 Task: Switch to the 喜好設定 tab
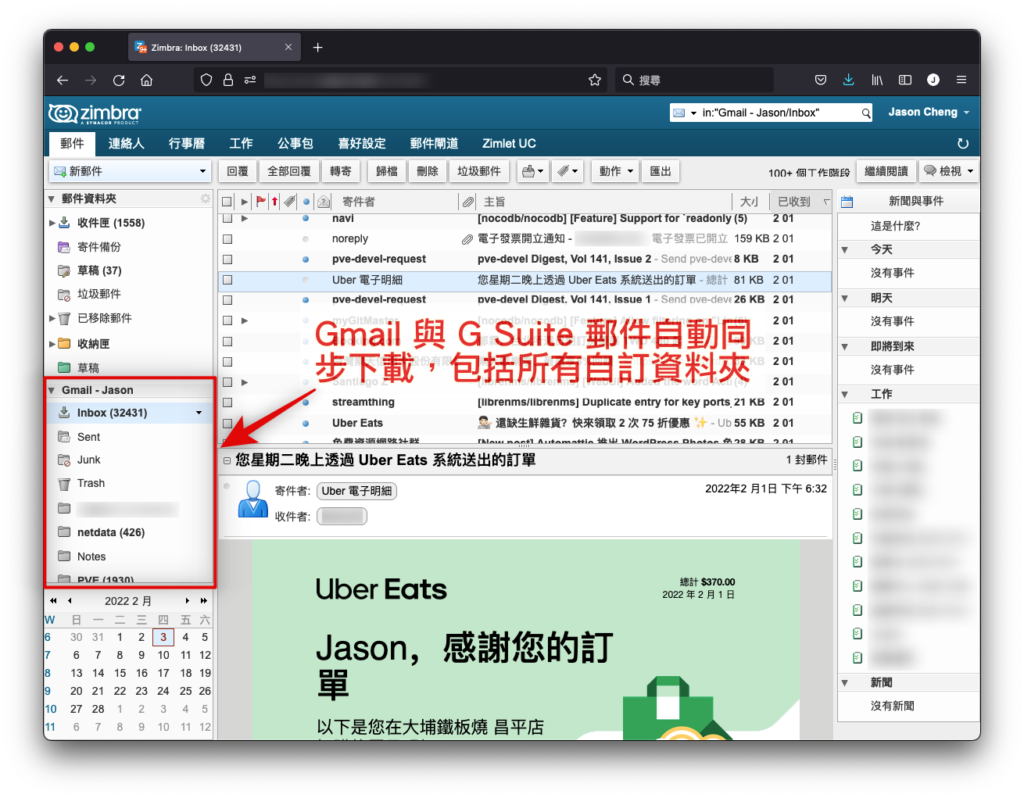(362, 144)
